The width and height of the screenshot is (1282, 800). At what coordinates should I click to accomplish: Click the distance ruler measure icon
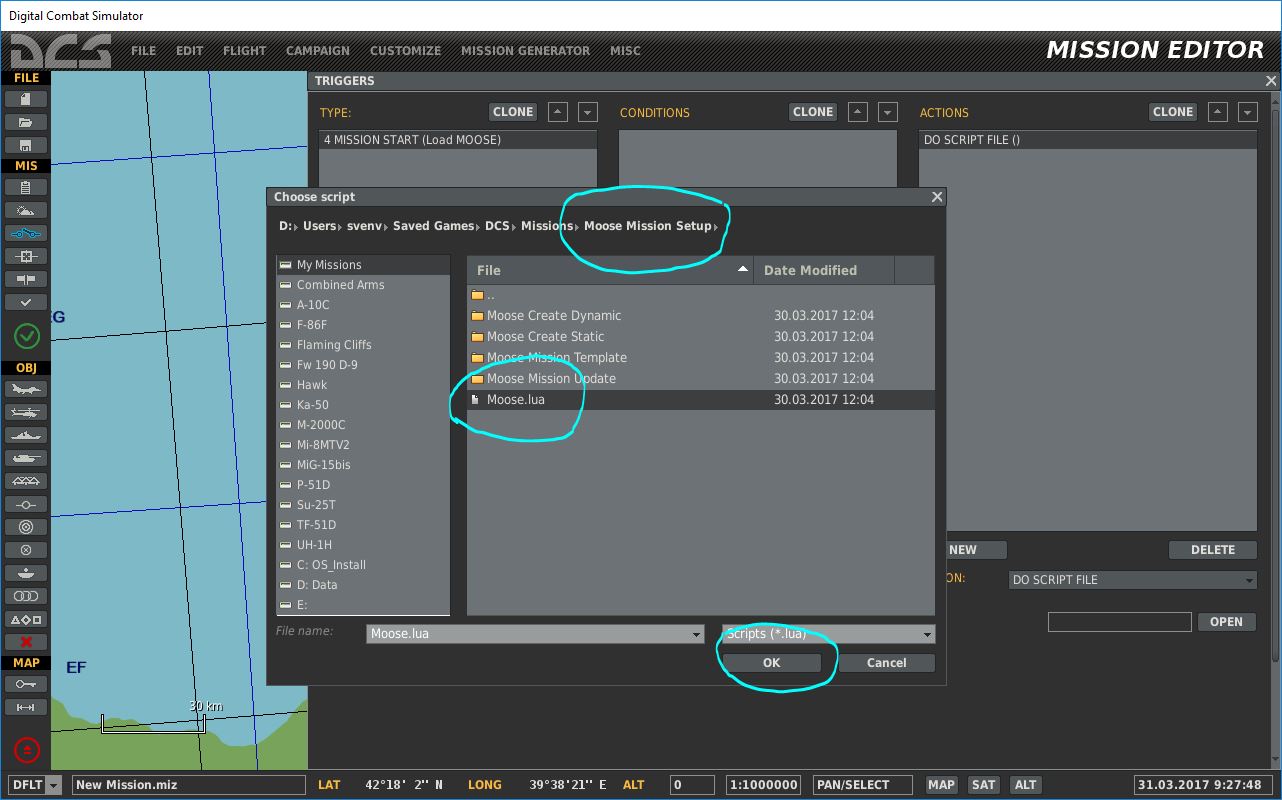pos(26,707)
